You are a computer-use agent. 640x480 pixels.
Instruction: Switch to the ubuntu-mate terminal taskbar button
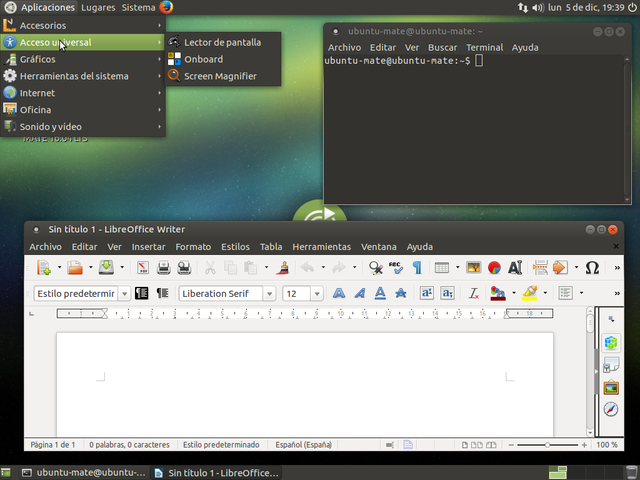click(84, 473)
